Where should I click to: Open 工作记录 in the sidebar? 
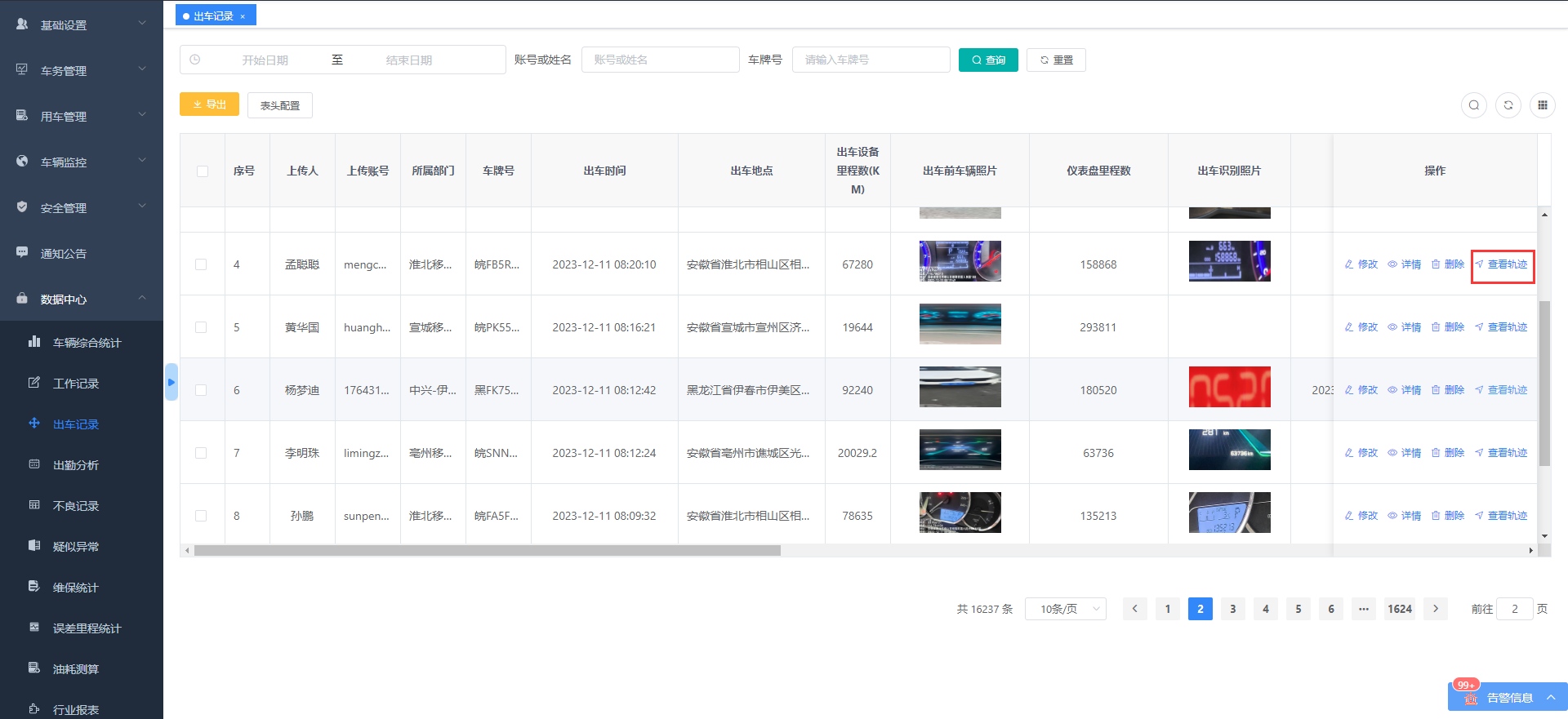click(x=82, y=384)
